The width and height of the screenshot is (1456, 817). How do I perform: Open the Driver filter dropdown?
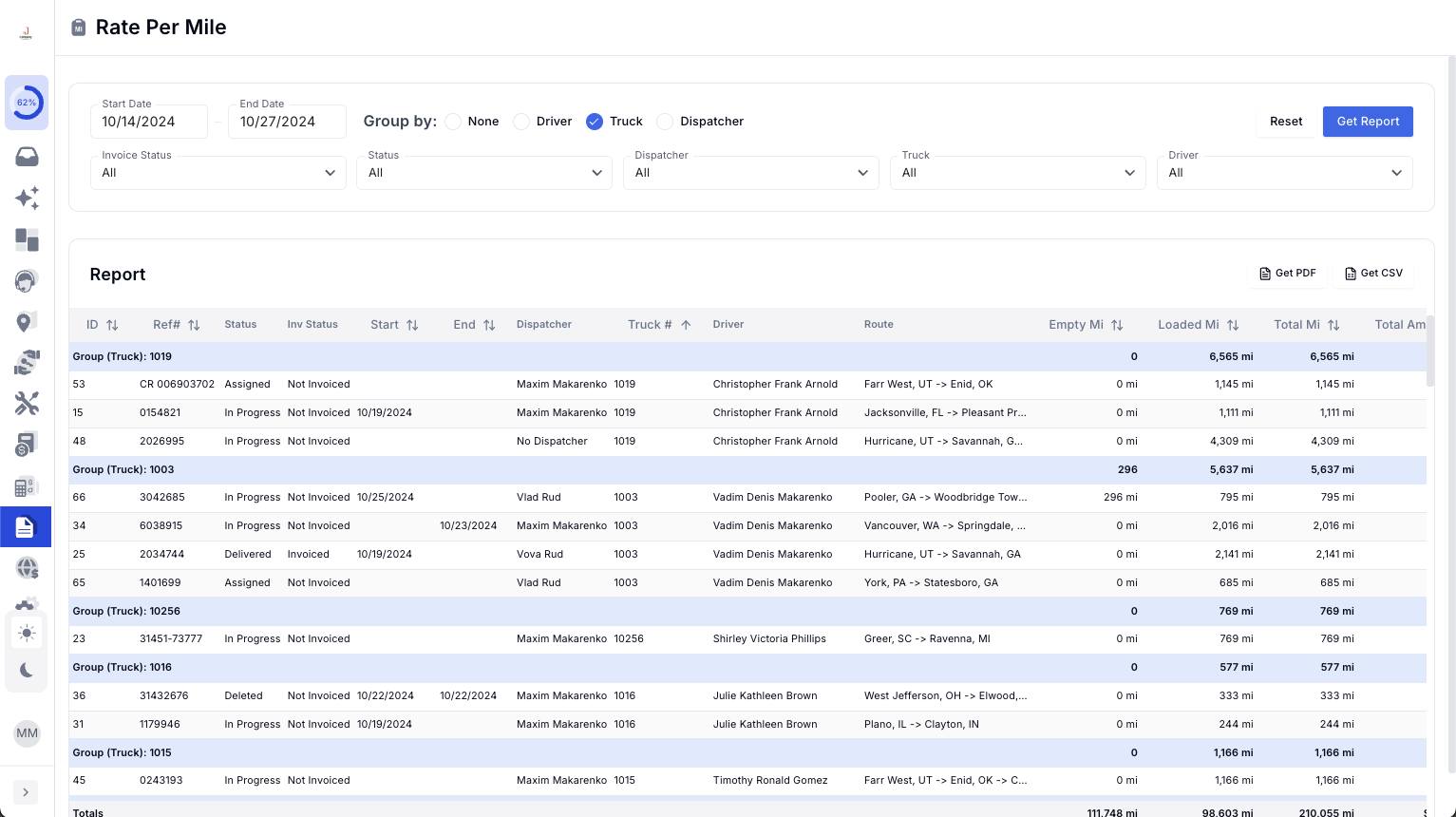tap(1284, 173)
